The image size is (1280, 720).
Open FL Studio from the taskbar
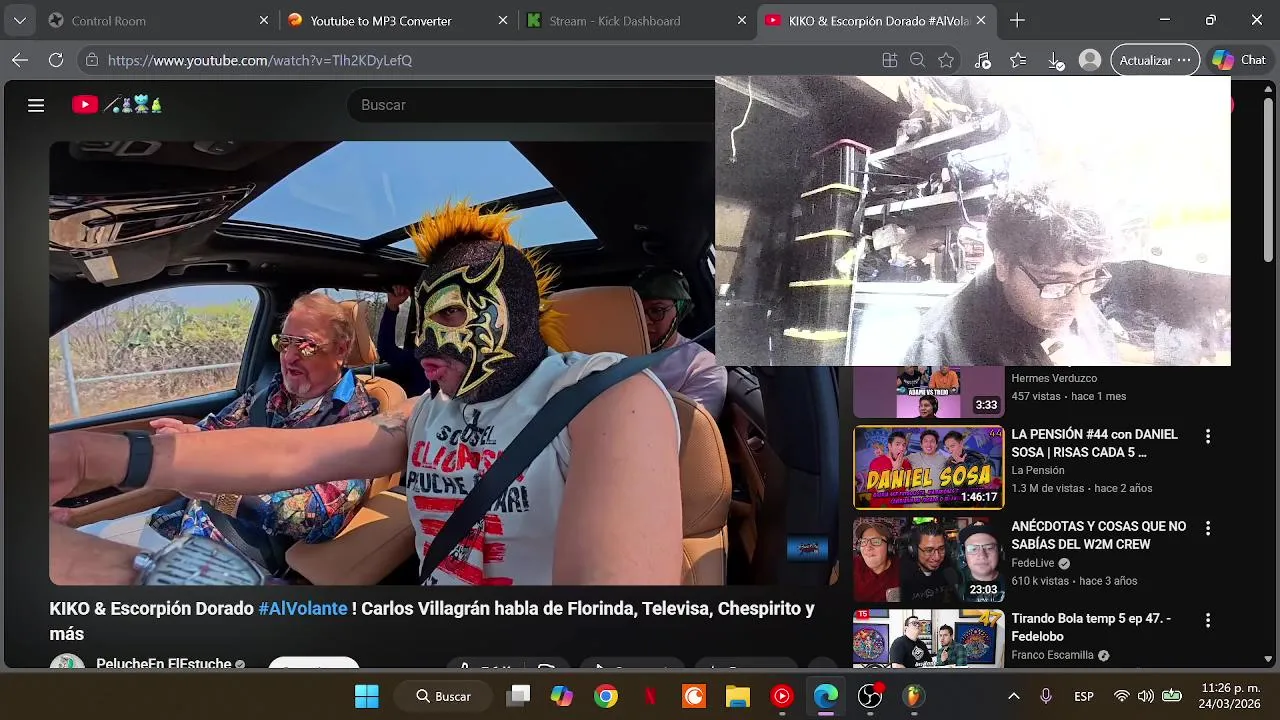(914, 696)
